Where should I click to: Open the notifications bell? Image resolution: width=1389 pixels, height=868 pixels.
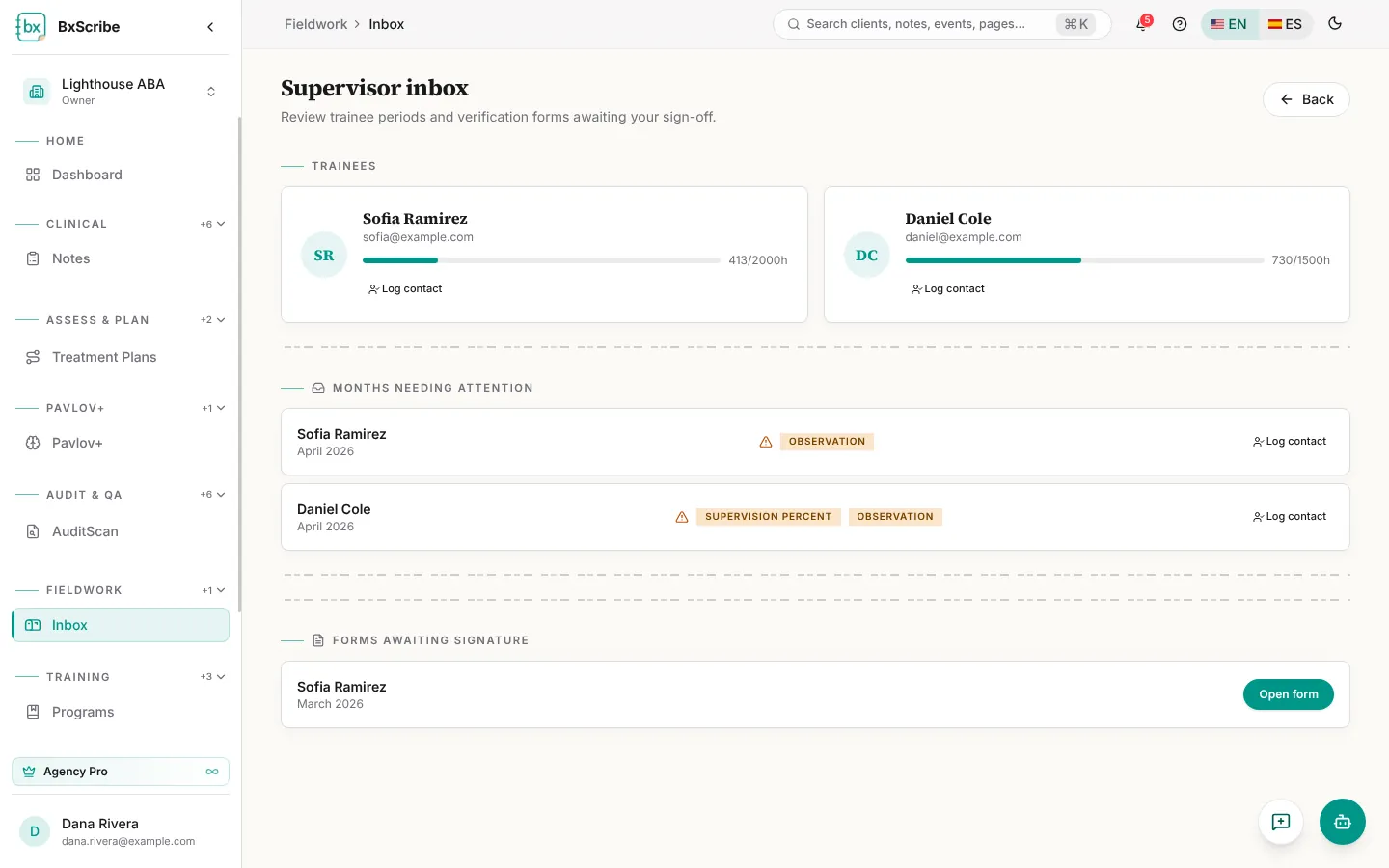(1142, 24)
